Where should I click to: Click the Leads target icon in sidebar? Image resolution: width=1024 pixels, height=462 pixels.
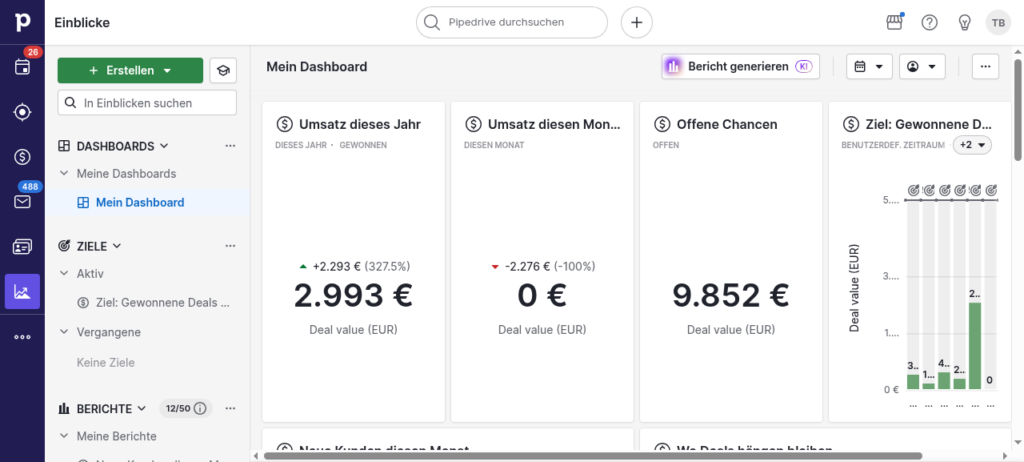(x=22, y=112)
